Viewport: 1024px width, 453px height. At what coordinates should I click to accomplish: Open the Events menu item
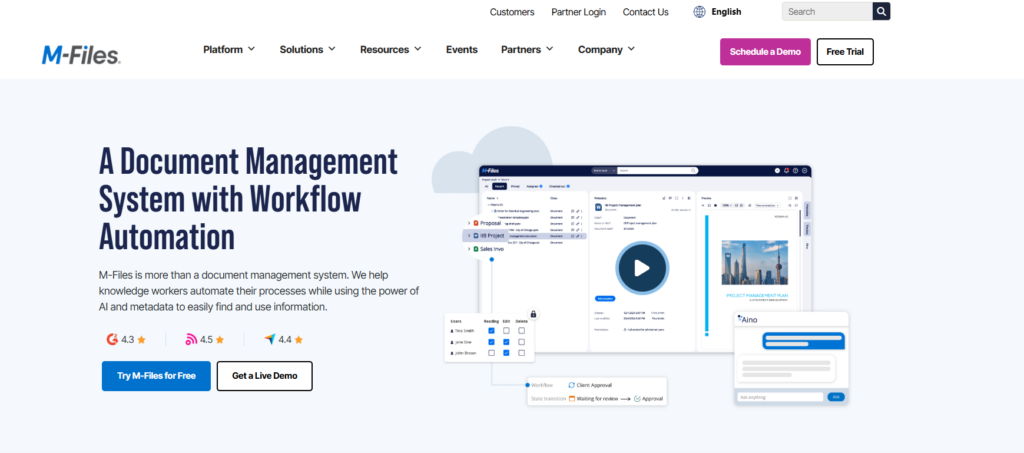pyautogui.click(x=461, y=49)
